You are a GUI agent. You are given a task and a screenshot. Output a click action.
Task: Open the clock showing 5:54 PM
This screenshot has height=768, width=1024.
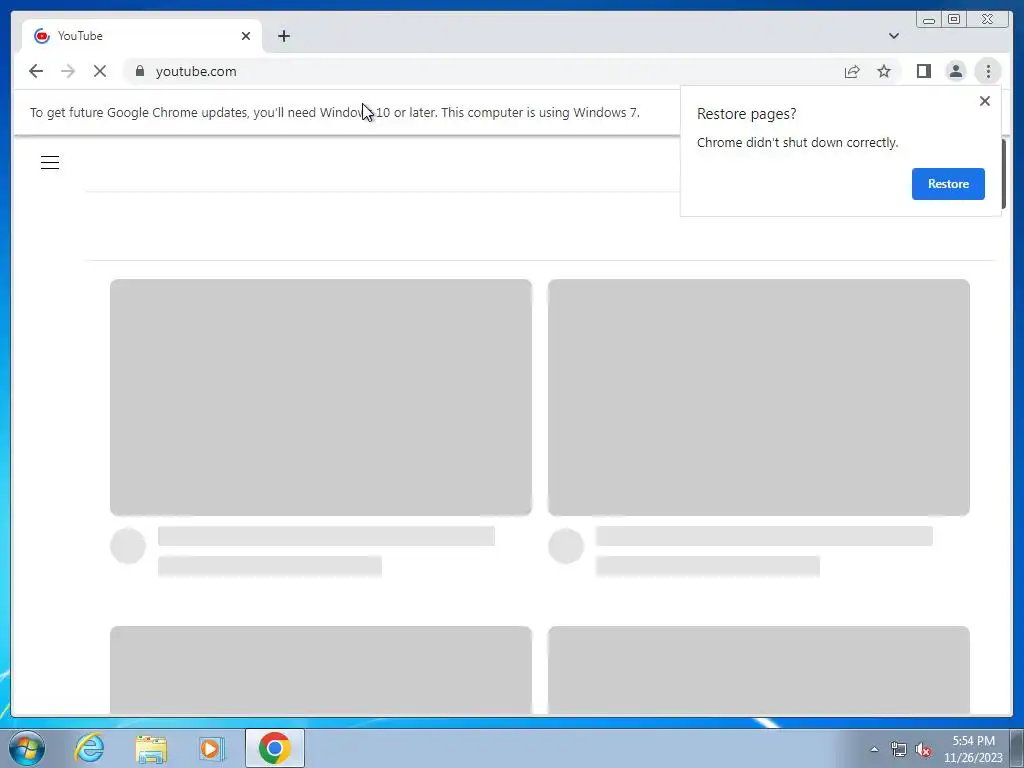pyautogui.click(x=973, y=749)
